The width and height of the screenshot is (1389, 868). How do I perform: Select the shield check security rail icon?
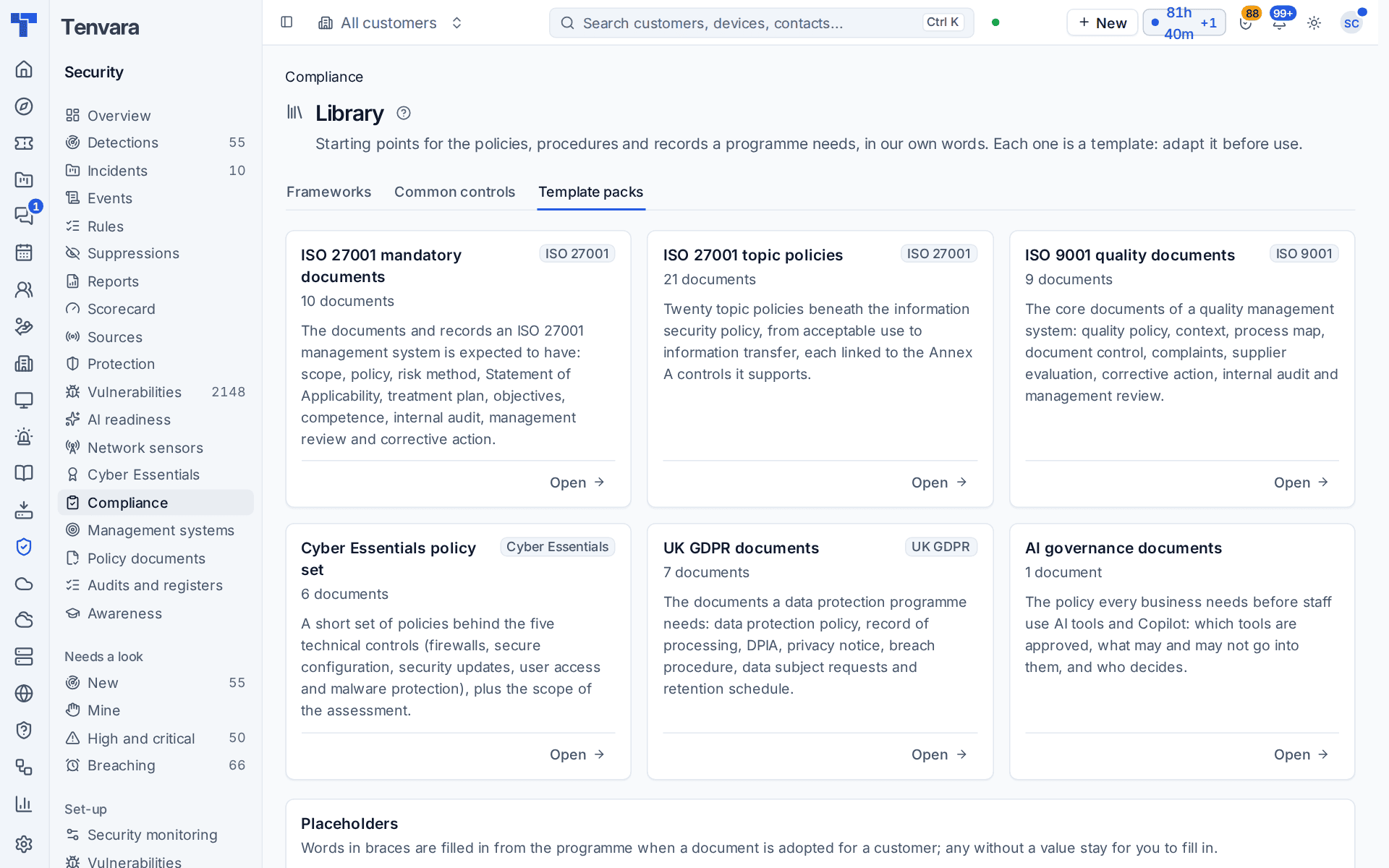[24, 547]
